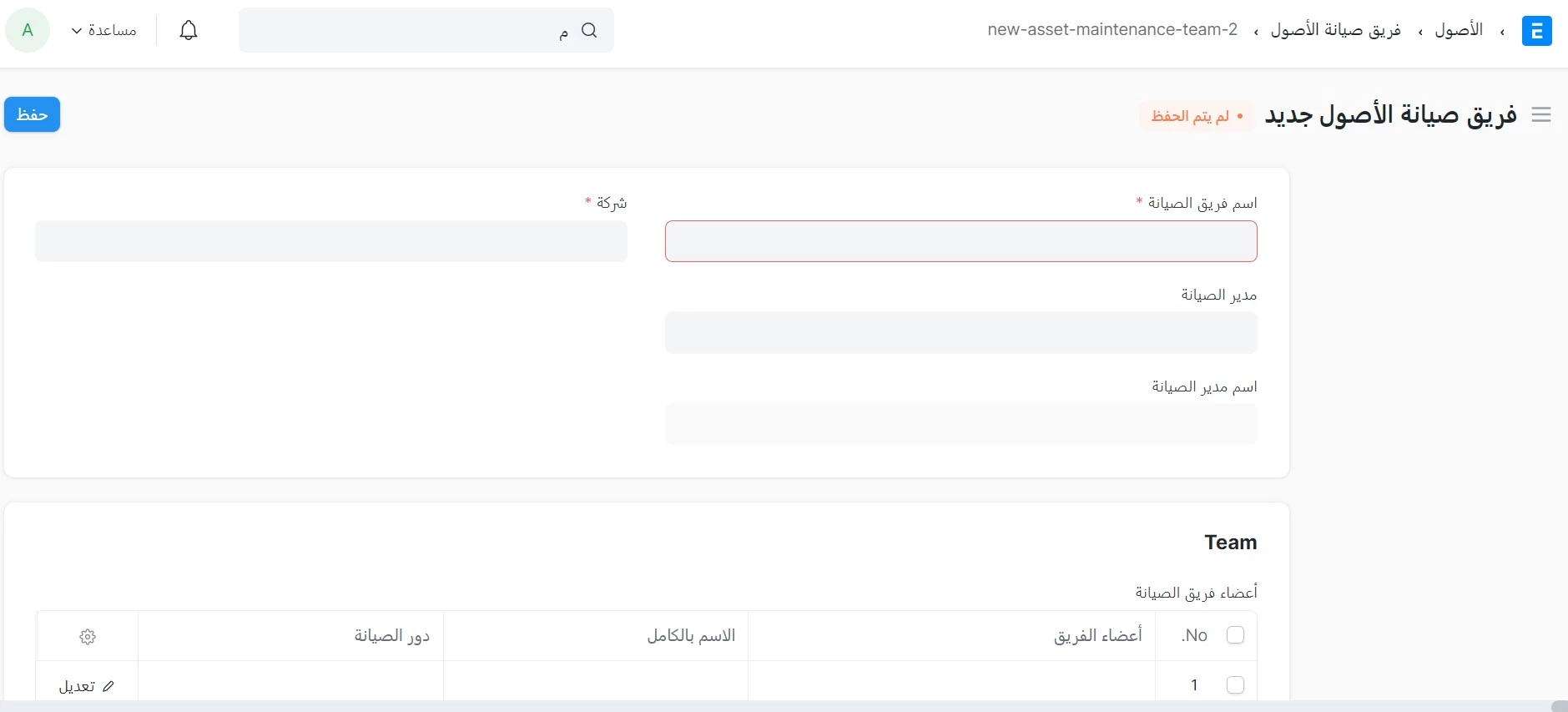This screenshot has width=1568, height=712.
Task: Open the ERPNext home logo icon
Action: click(1536, 31)
